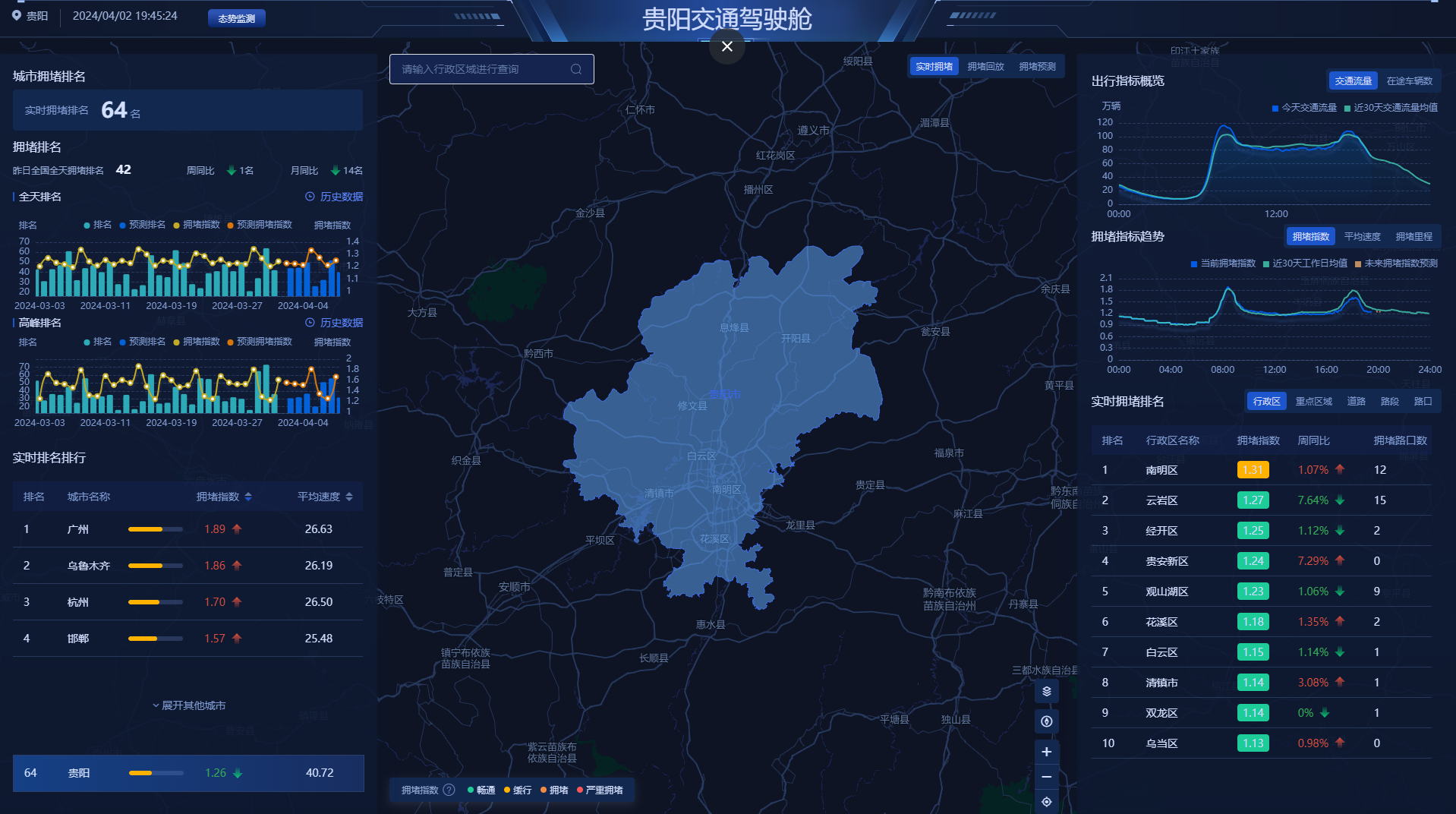Screen dimensions: 1456x814
Task: Click the search magnifier icon
Action: click(576, 69)
